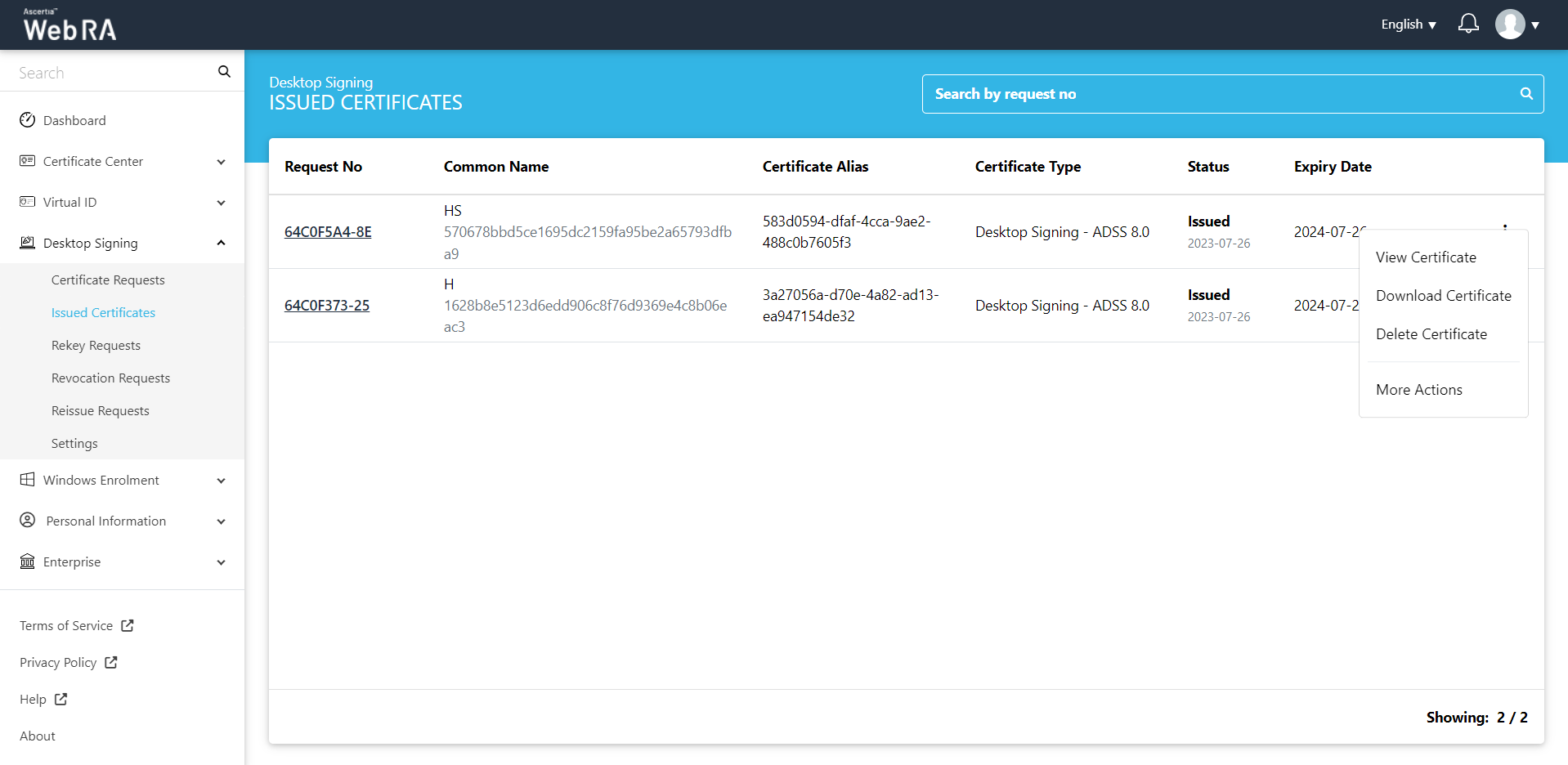
Task: Open the English language dropdown
Action: pos(1408,25)
